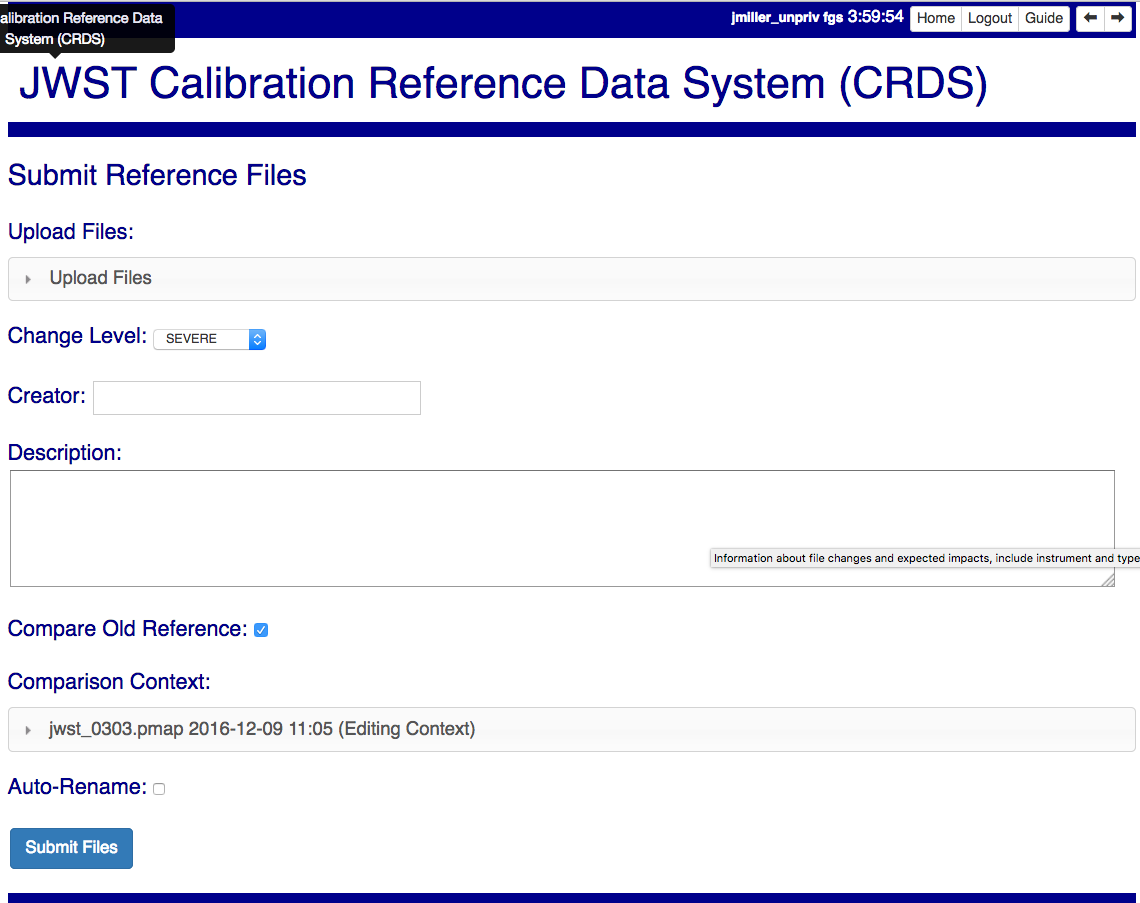1140x903 pixels.
Task: Open the Guide link
Action: (x=1044, y=18)
